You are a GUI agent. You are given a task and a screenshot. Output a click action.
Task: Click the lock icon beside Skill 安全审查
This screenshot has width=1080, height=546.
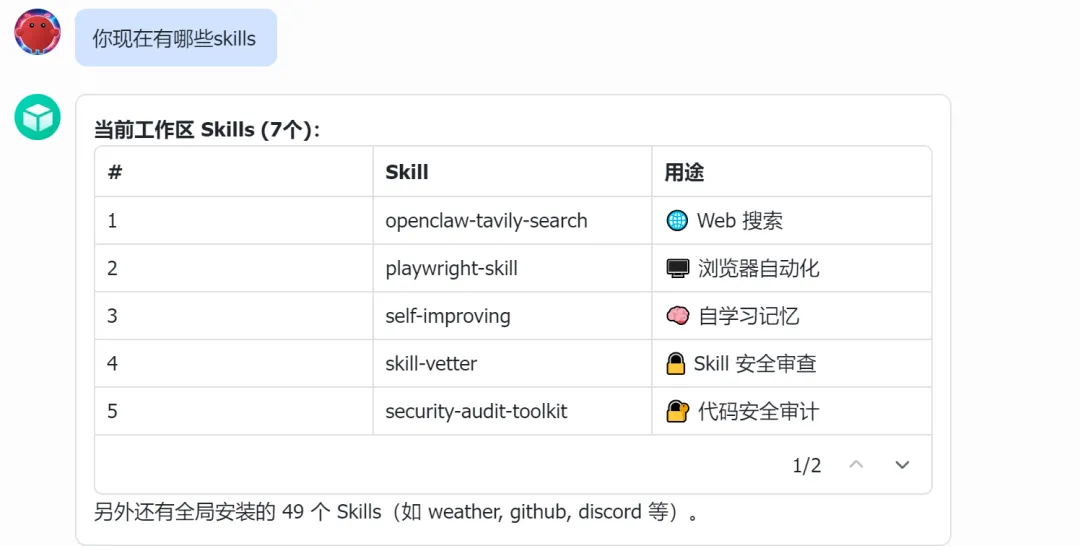pos(676,364)
